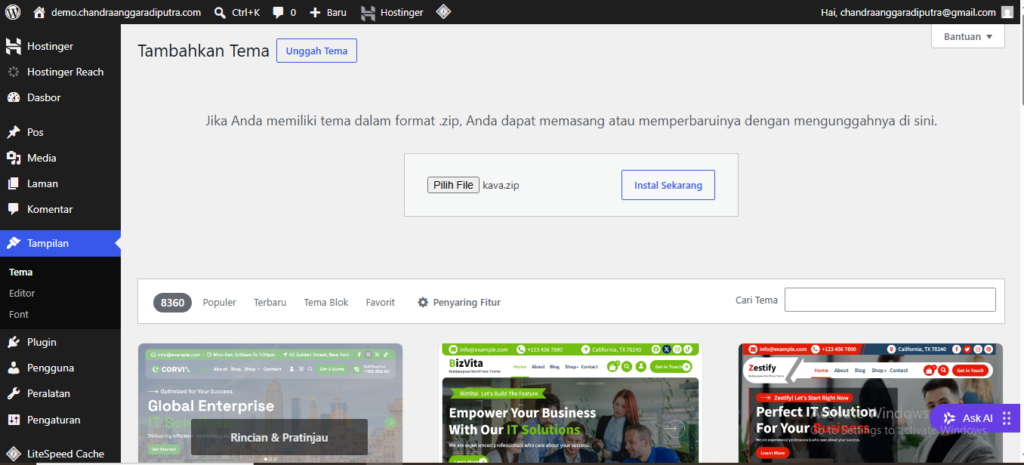Click the kava.zip selected file name
Viewport: 1024px width, 465px height.
pyautogui.click(x=501, y=185)
